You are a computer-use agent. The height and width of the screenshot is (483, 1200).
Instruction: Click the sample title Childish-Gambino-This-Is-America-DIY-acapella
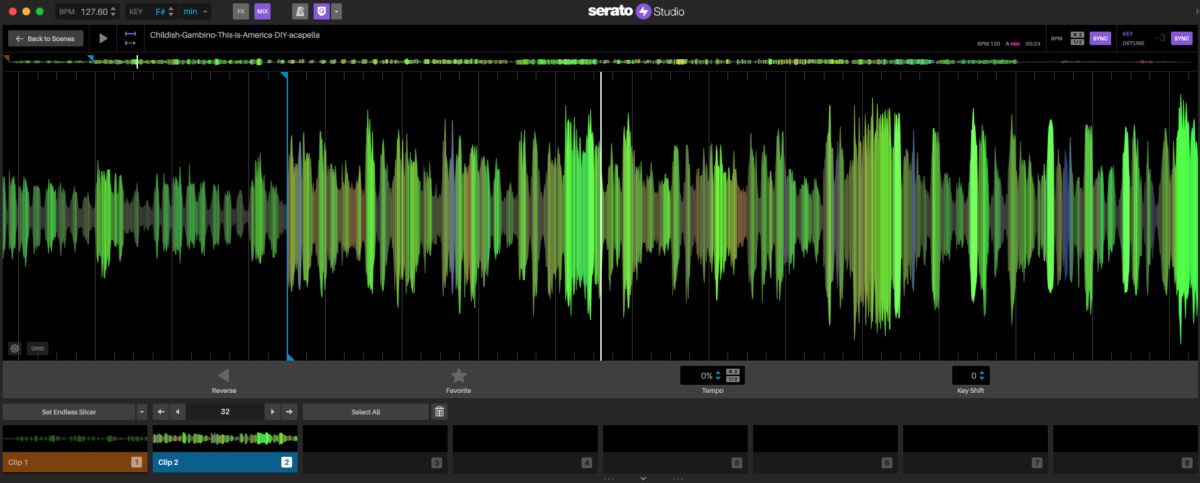pyautogui.click(x=235, y=34)
